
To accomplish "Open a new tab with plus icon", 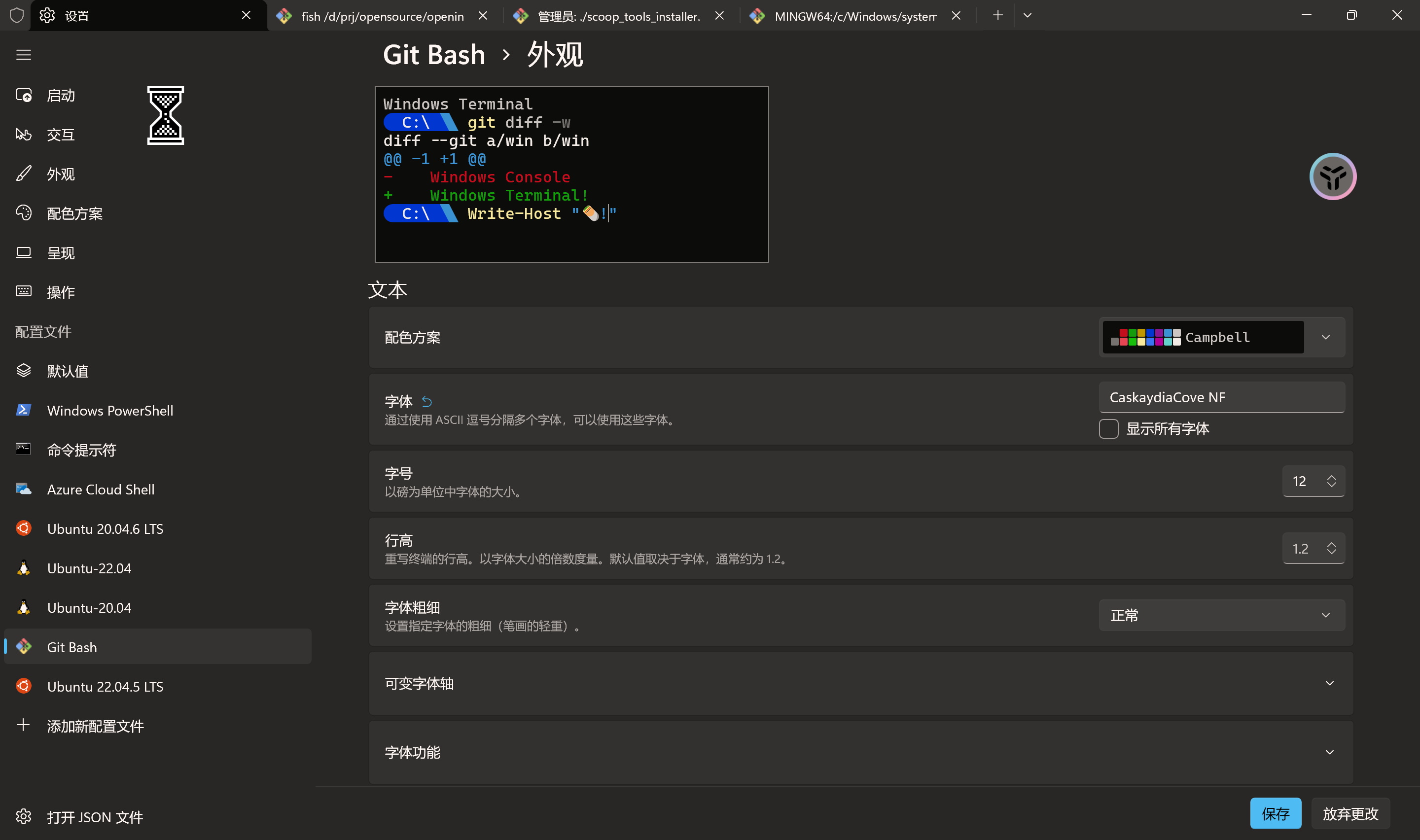I will point(998,15).
